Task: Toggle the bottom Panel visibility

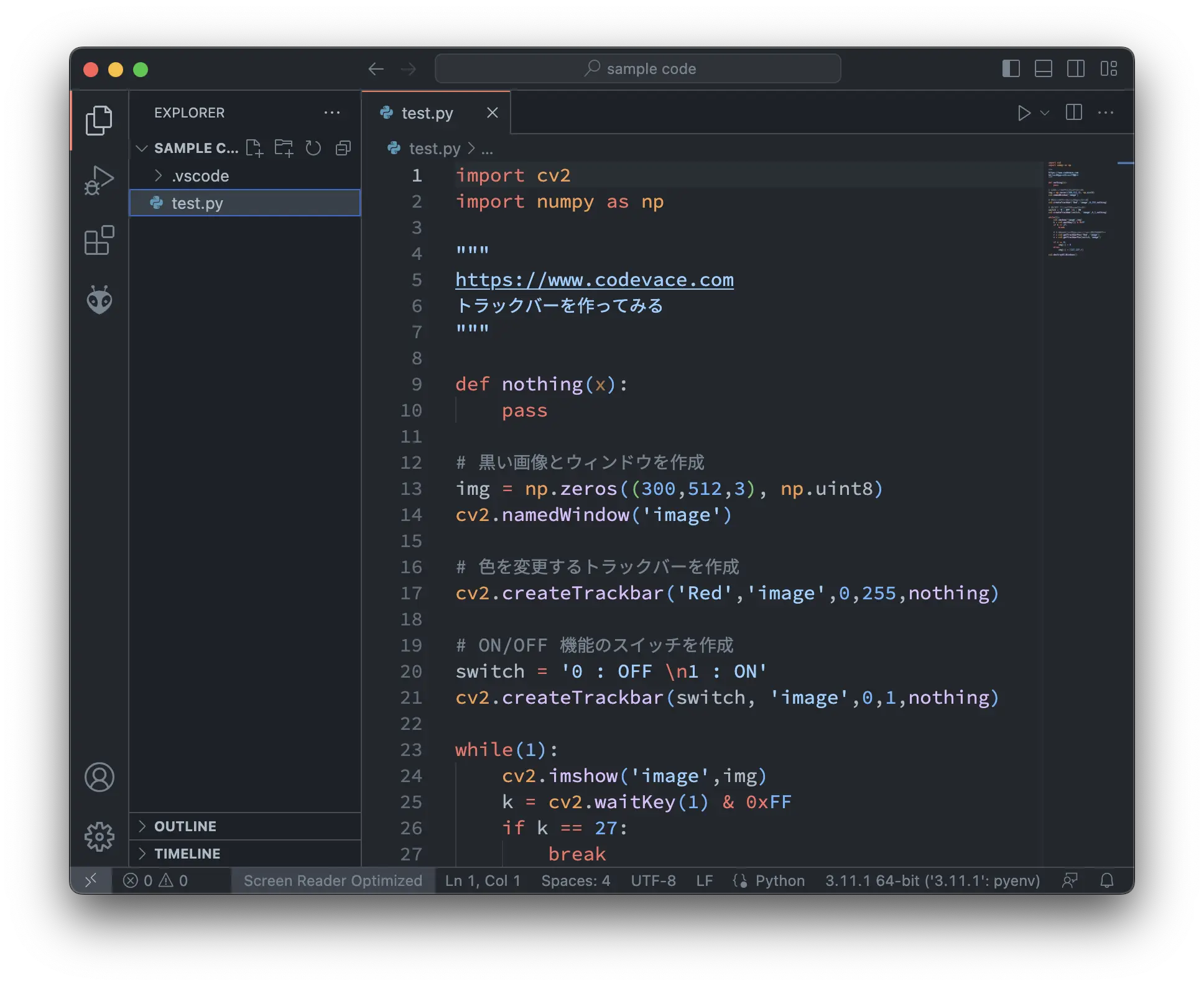Action: (1044, 69)
